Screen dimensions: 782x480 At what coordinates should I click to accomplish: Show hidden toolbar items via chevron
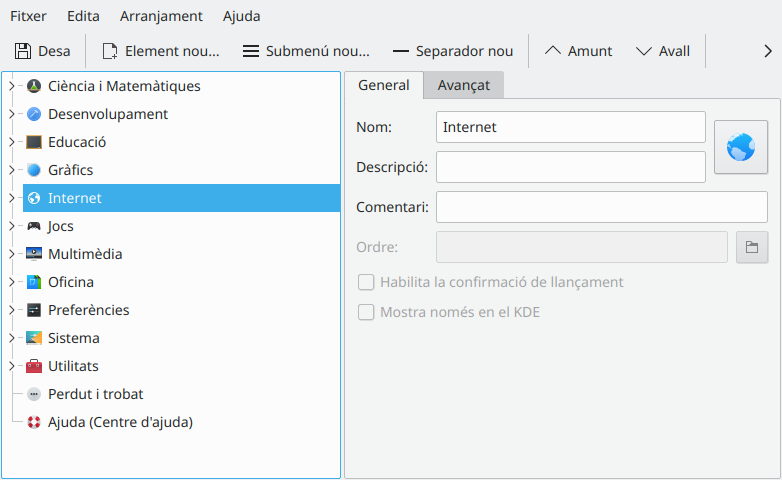(x=767, y=51)
